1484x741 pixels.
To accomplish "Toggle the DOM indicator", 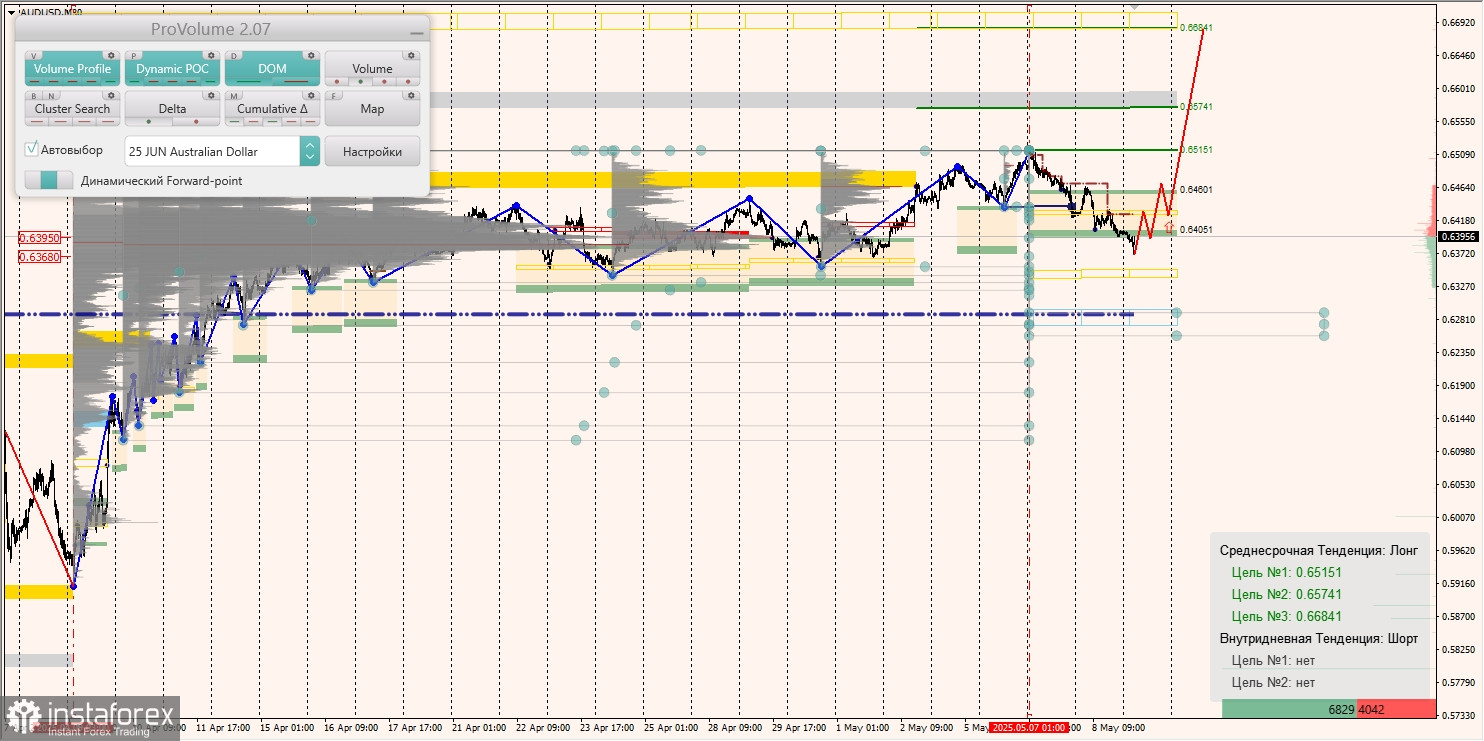I will [x=272, y=69].
